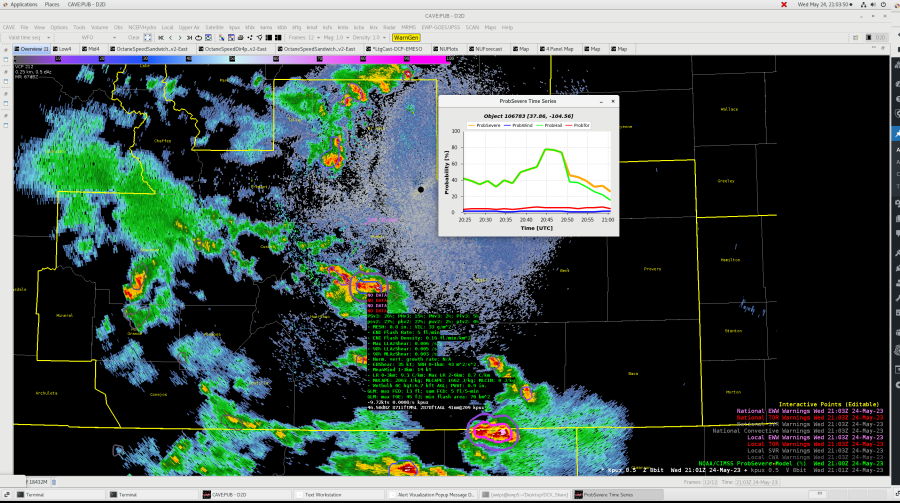Open the Radar menu
Image resolution: width=900 pixels, height=503 pixels.
coord(387,27)
